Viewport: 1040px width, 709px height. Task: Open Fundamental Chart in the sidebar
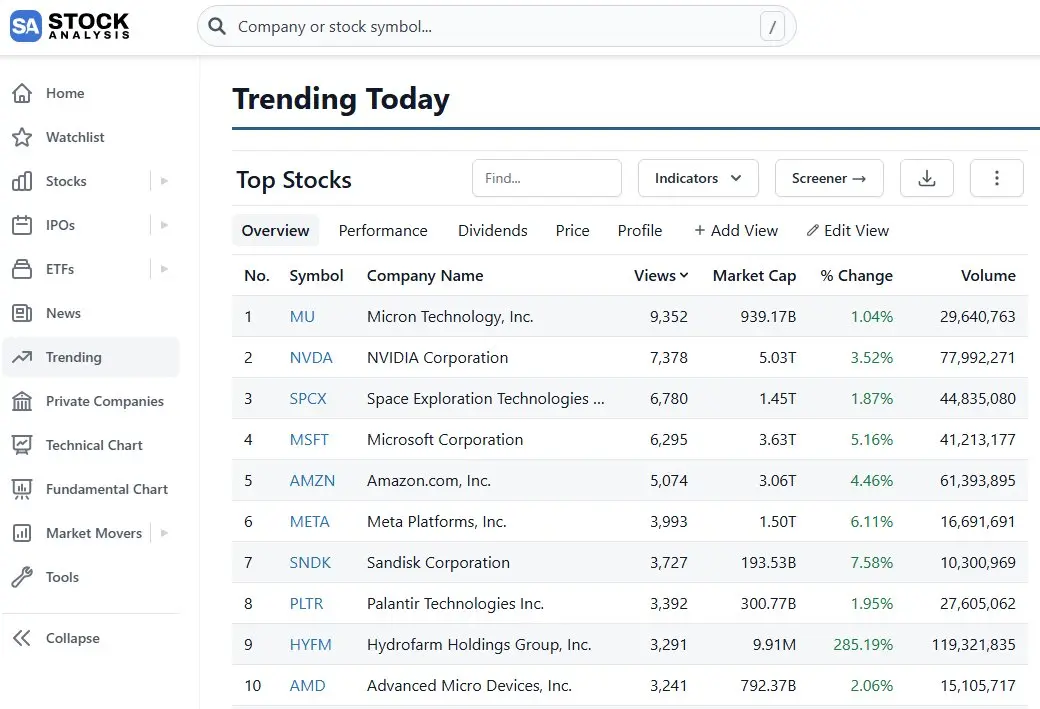click(x=107, y=489)
